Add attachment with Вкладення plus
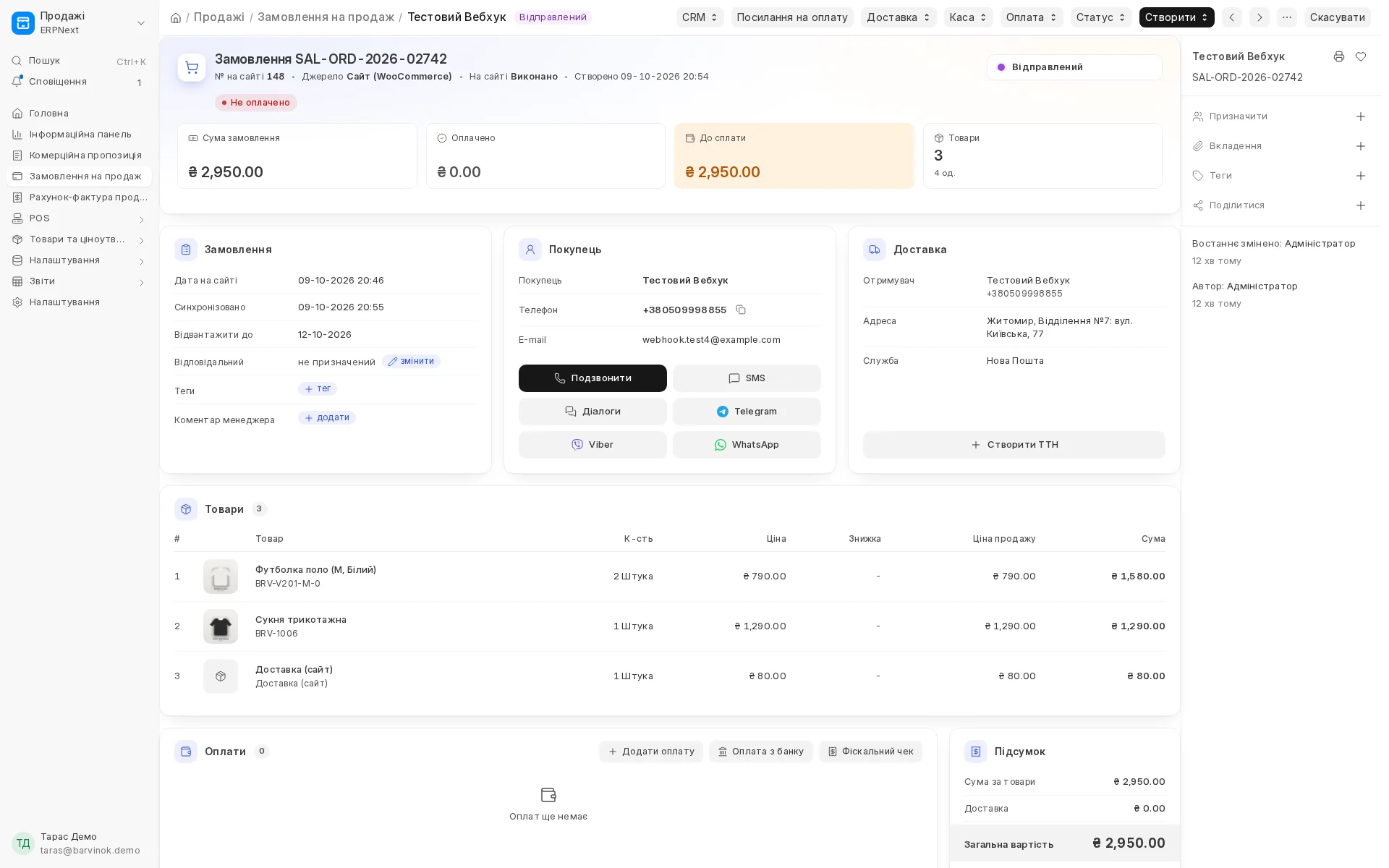Viewport: 1389px width, 868px height. 1361,146
